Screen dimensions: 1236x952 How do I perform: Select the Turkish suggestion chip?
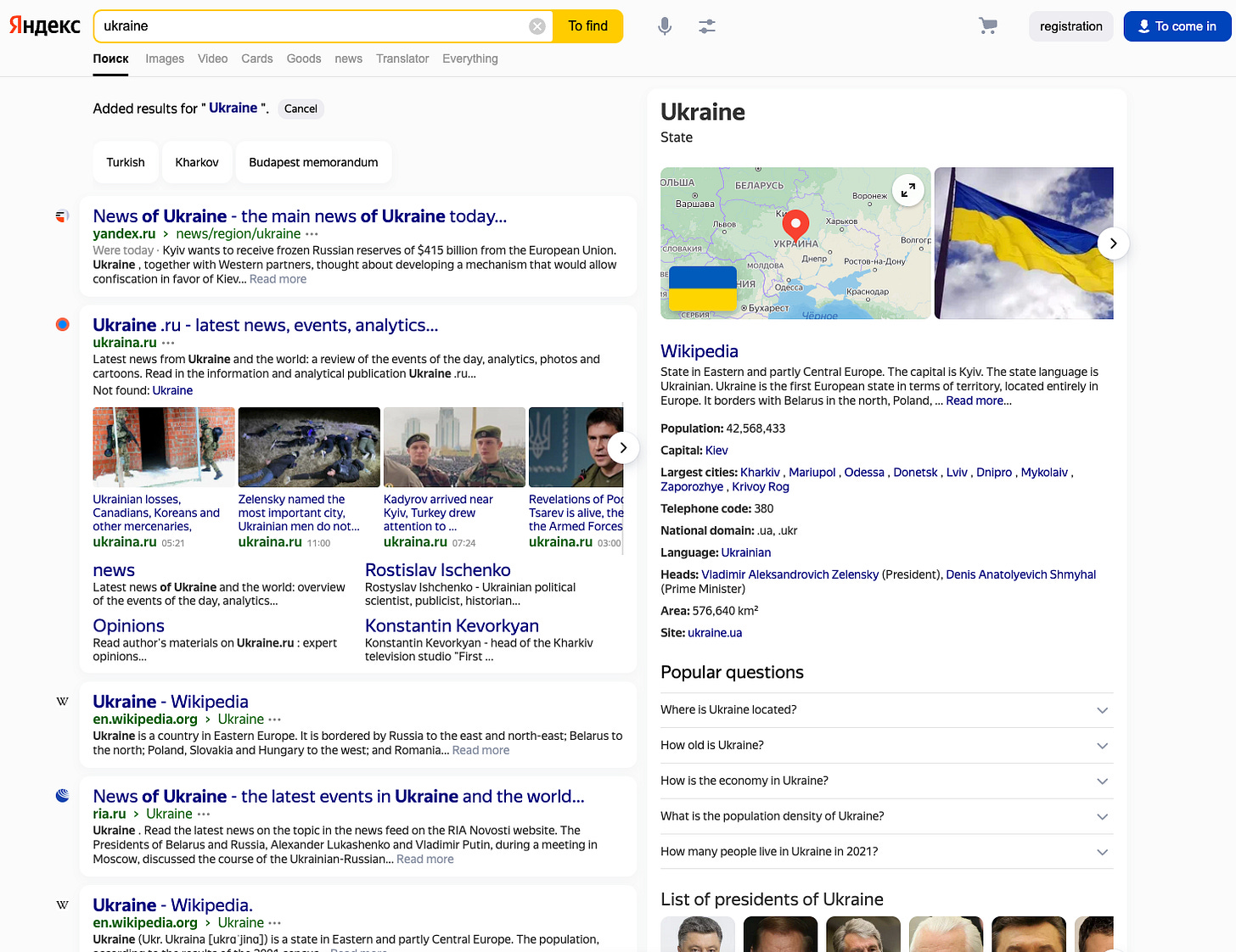click(126, 162)
